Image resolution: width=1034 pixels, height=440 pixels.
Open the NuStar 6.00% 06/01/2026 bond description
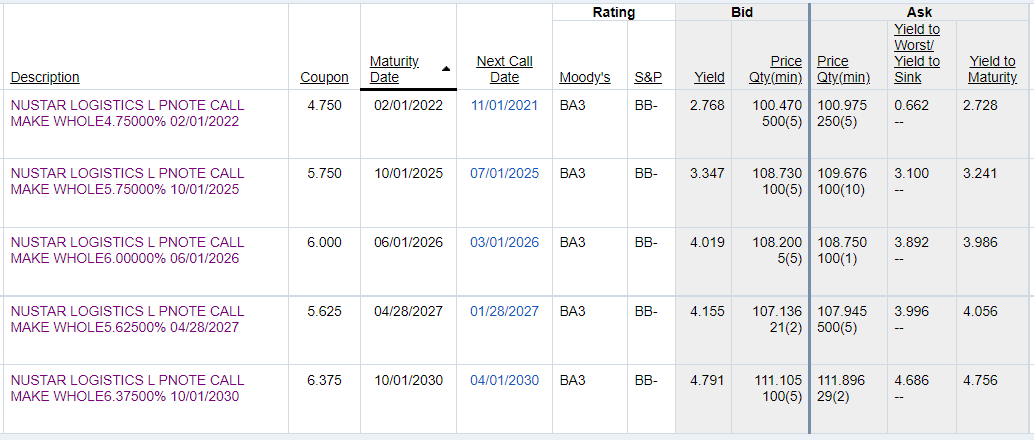tap(127, 250)
